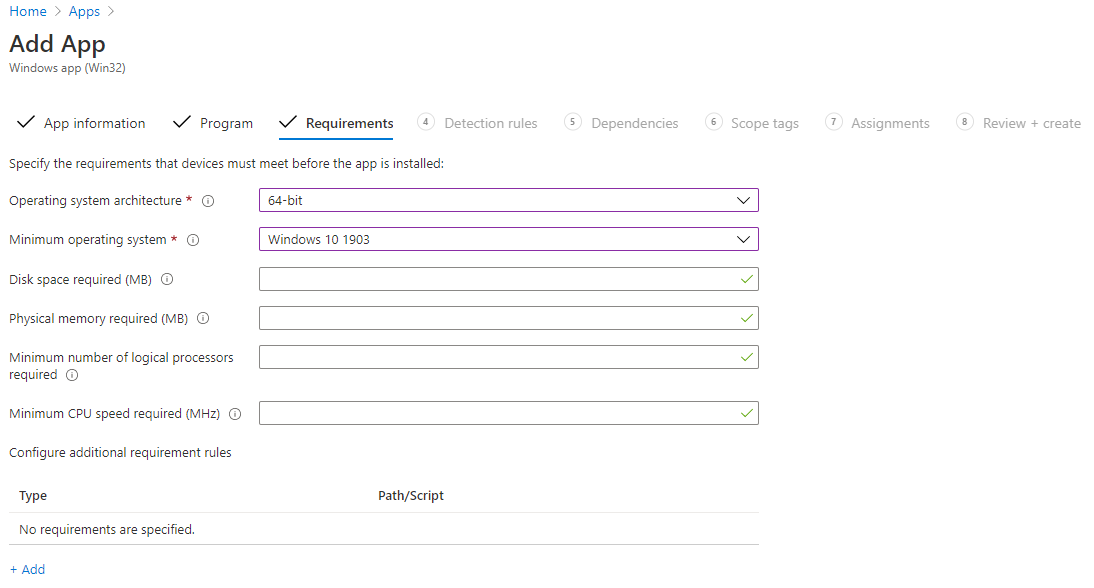Click step 7 circle icon for Assignments

pyautogui.click(x=833, y=121)
